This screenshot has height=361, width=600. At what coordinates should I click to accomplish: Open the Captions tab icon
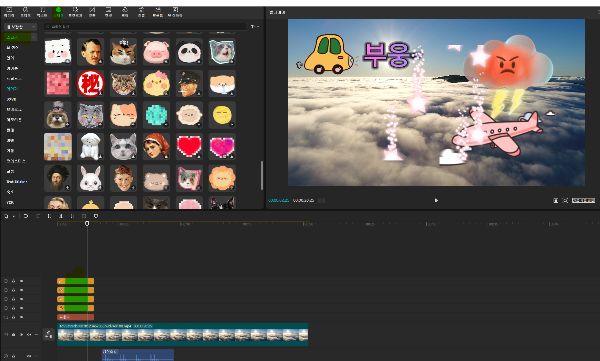click(108, 12)
